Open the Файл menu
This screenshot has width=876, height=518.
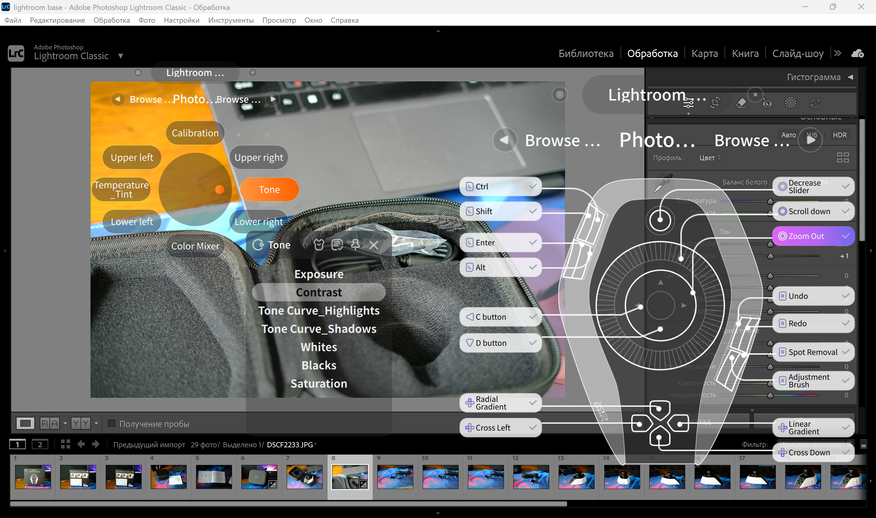[12, 20]
